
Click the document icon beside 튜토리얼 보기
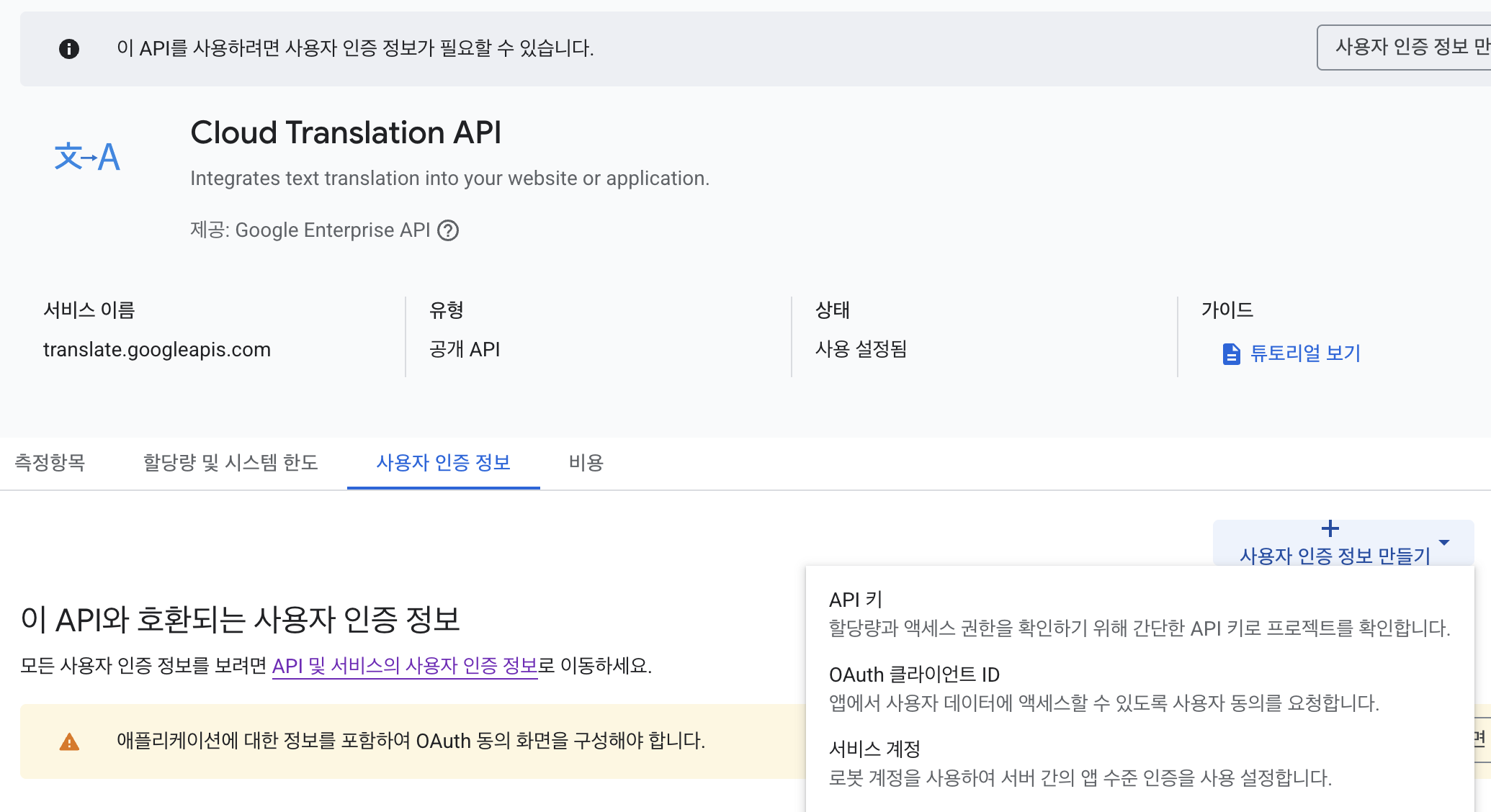click(1231, 353)
